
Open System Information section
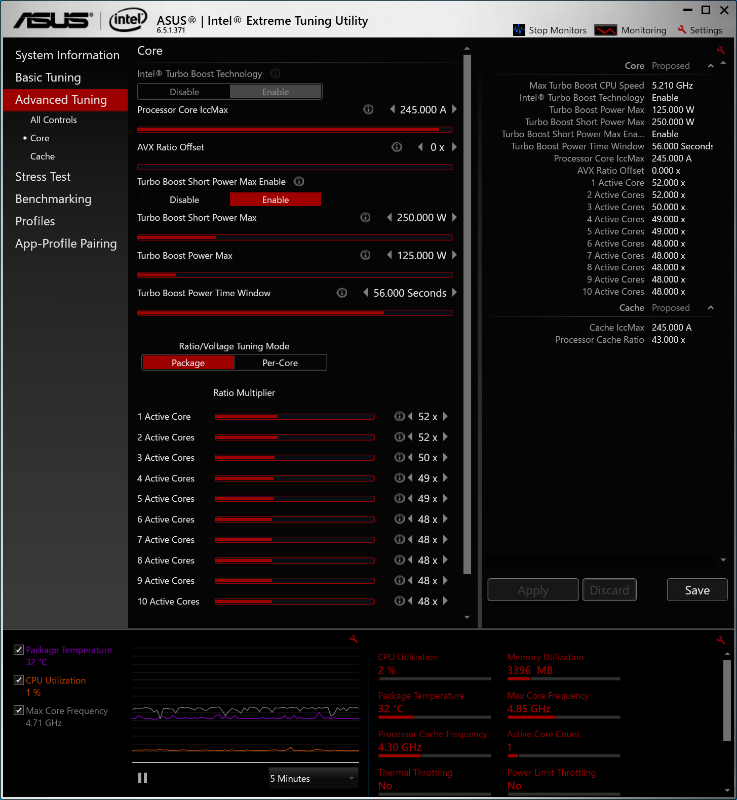pyautogui.click(x=67, y=55)
